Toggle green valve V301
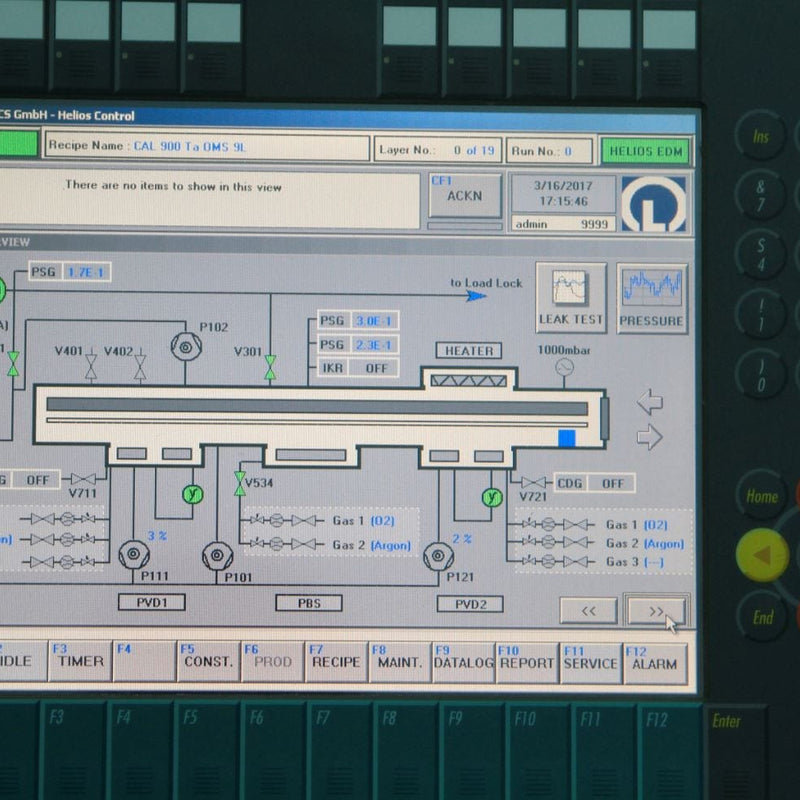 click(x=270, y=367)
